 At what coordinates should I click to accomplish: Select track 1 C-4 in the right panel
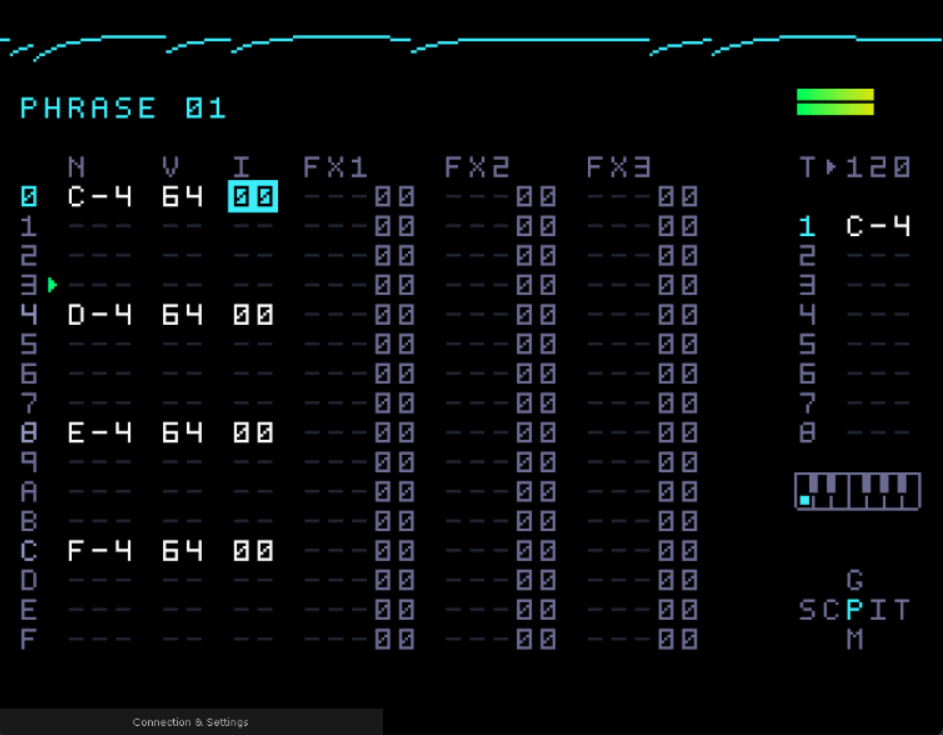pos(878,226)
